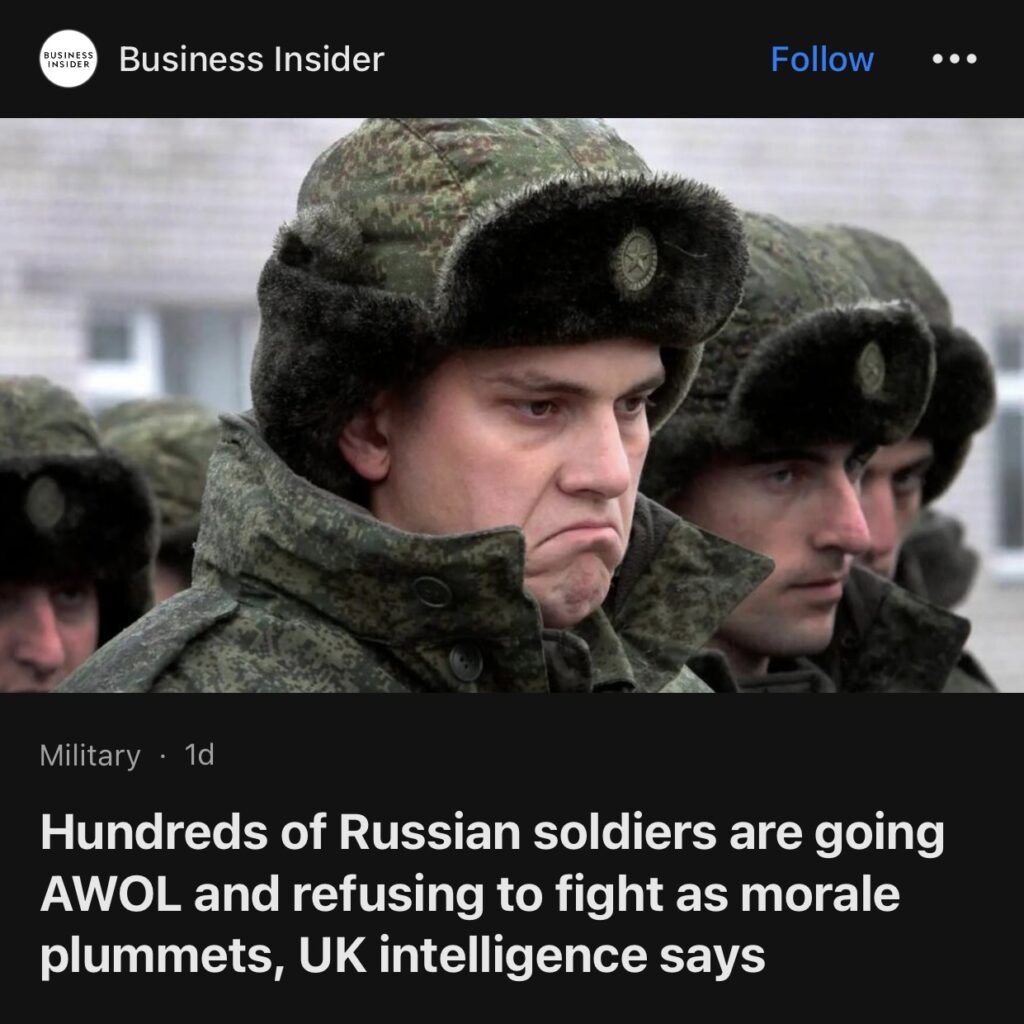Image resolution: width=1024 pixels, height=1024 pixels.
Task: Visit the Business Insider publisher name link
Action: (251, 59)
